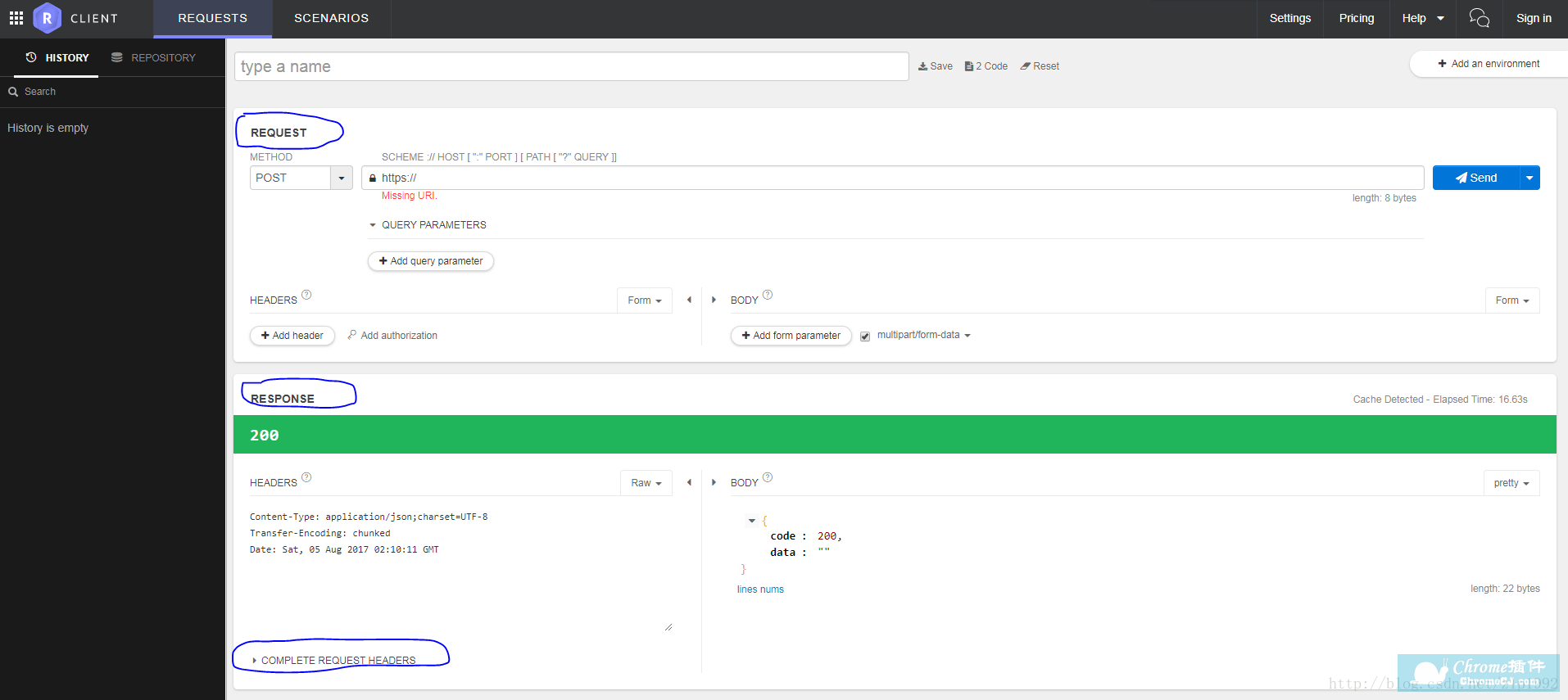Click the lock icon in URL field

(x=373, y=178)
